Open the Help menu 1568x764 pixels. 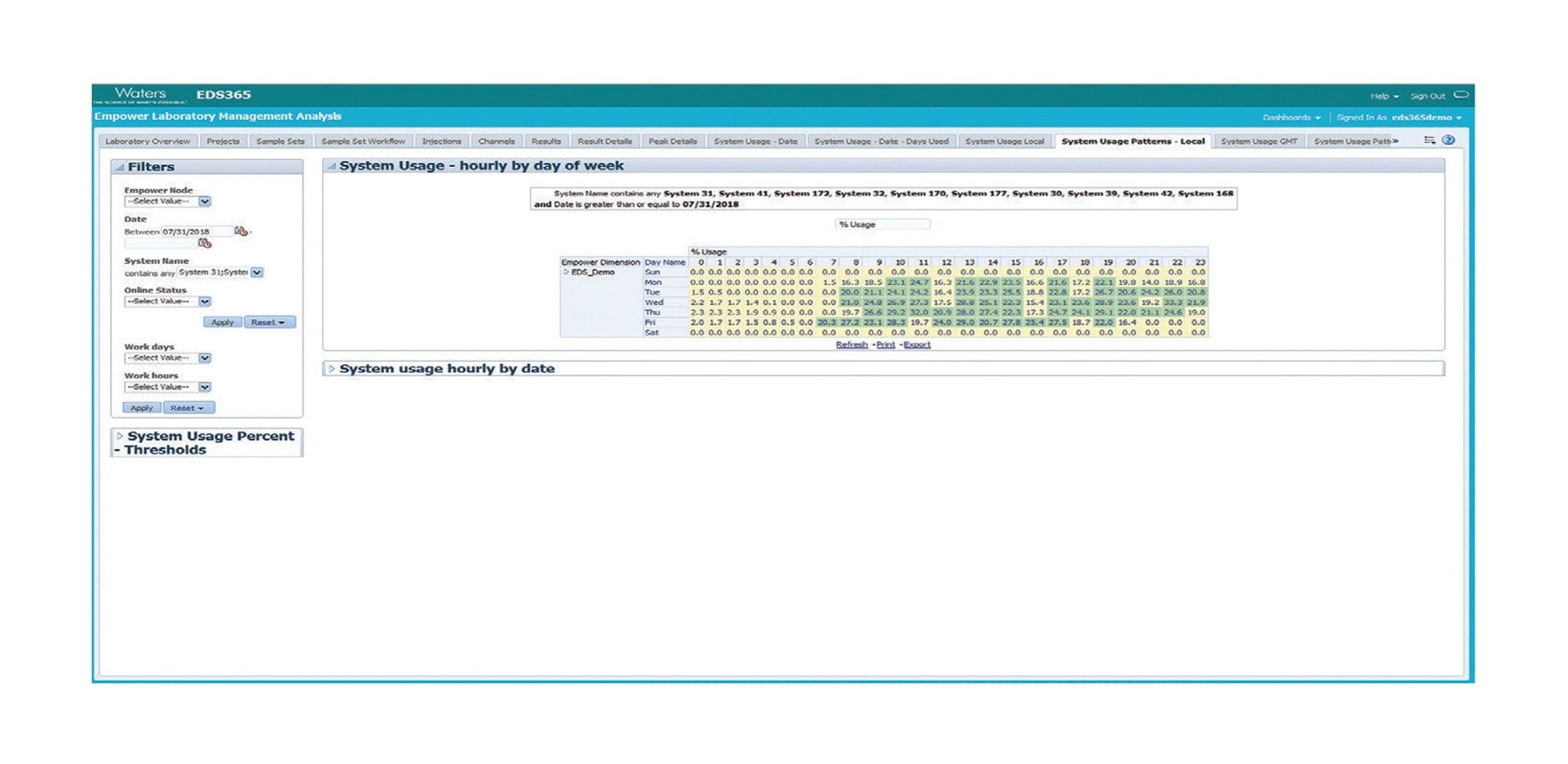1385,96
